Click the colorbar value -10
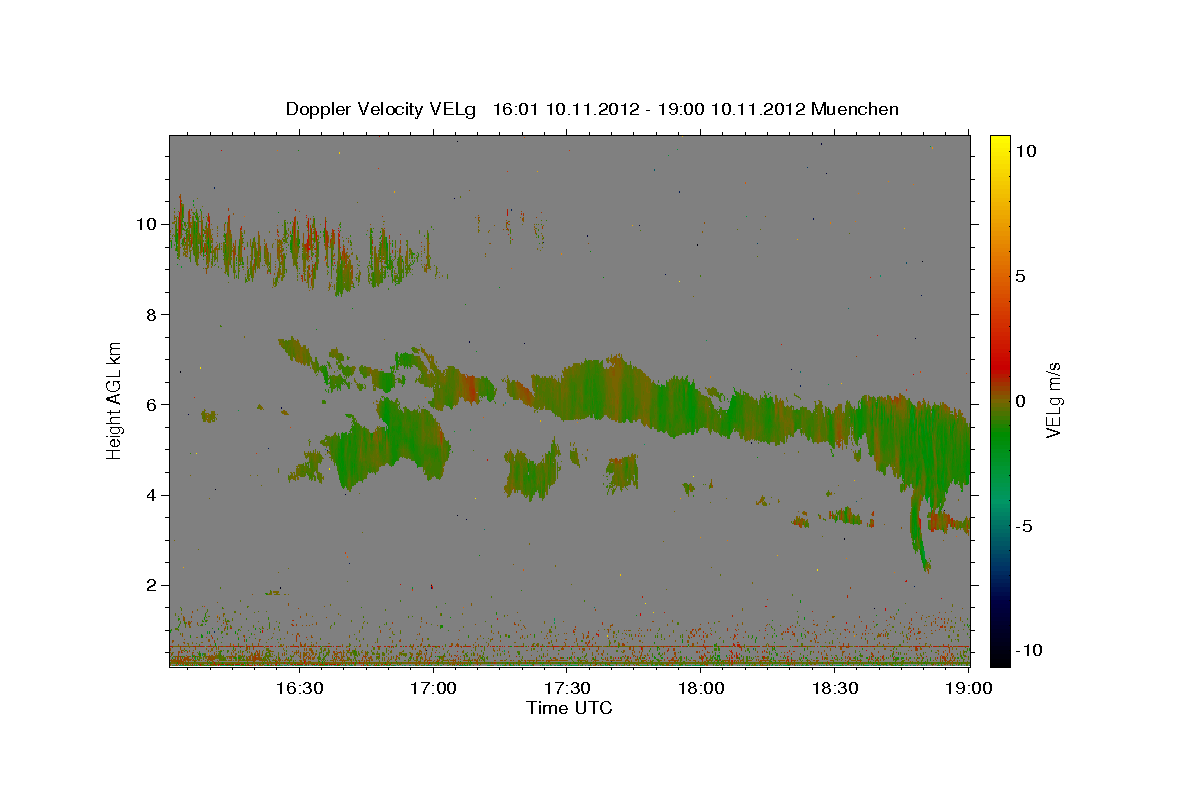Screen dimensions: 1200x800 1028,650
